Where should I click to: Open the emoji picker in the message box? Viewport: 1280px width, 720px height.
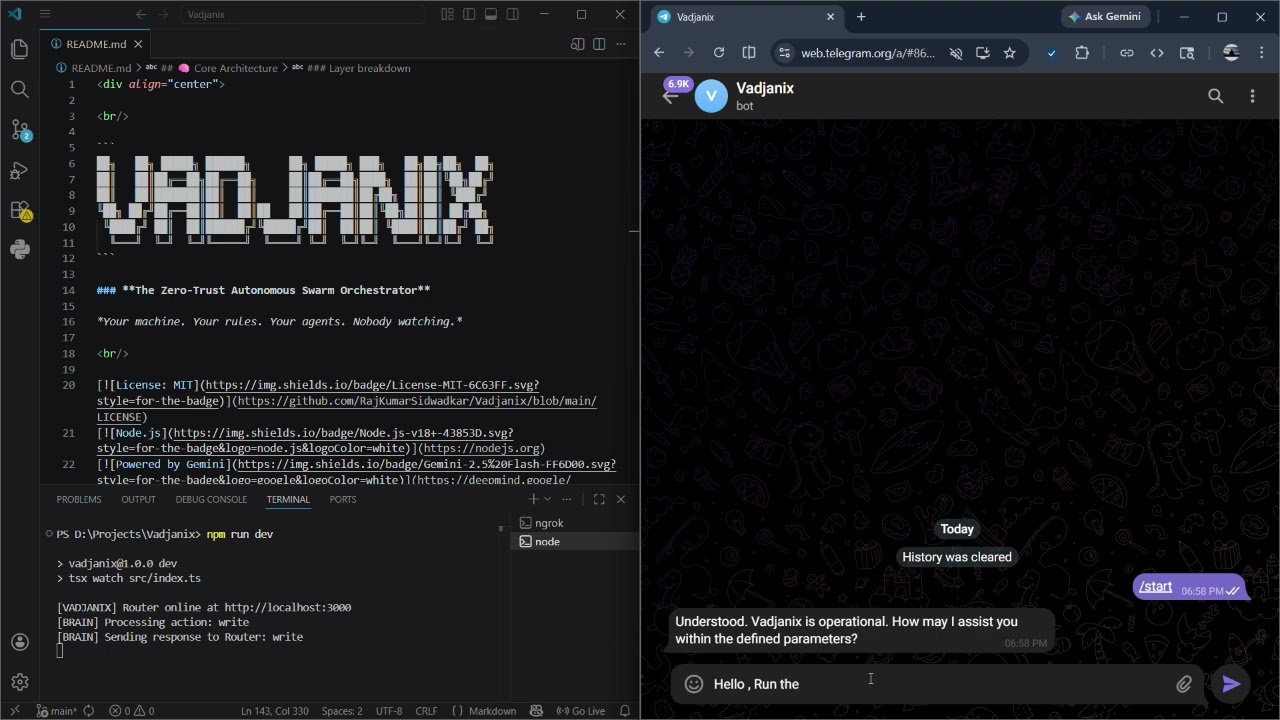pyautogui.click(x=694, y=684)
